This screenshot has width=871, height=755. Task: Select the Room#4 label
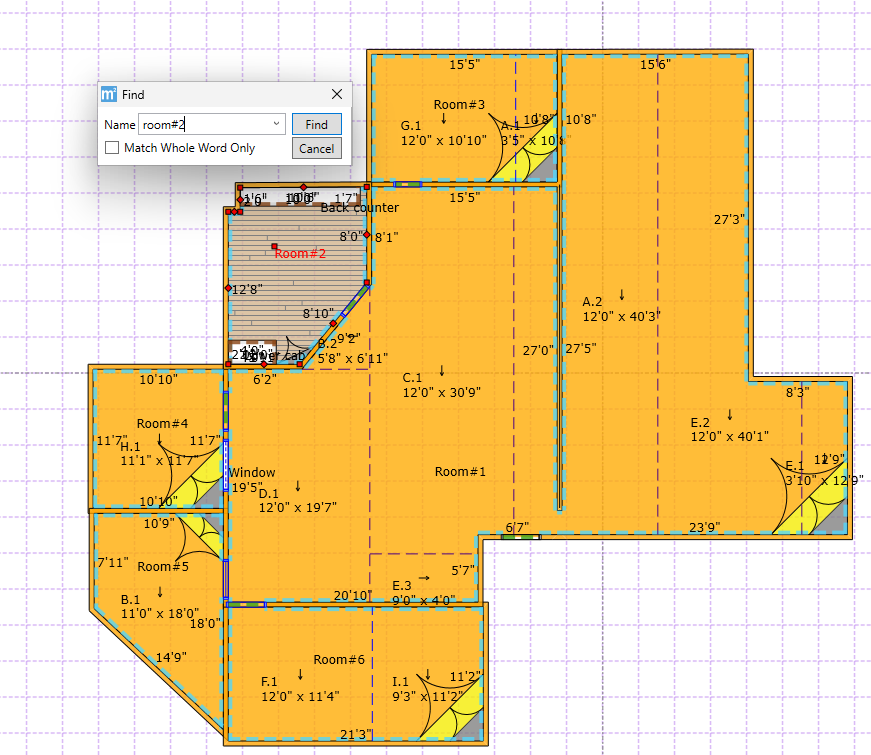click(x=162, y=423)
